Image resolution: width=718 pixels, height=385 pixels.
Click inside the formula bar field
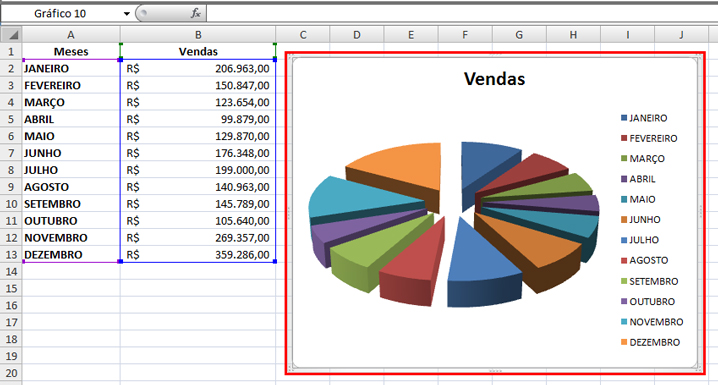tap(462, 14)
